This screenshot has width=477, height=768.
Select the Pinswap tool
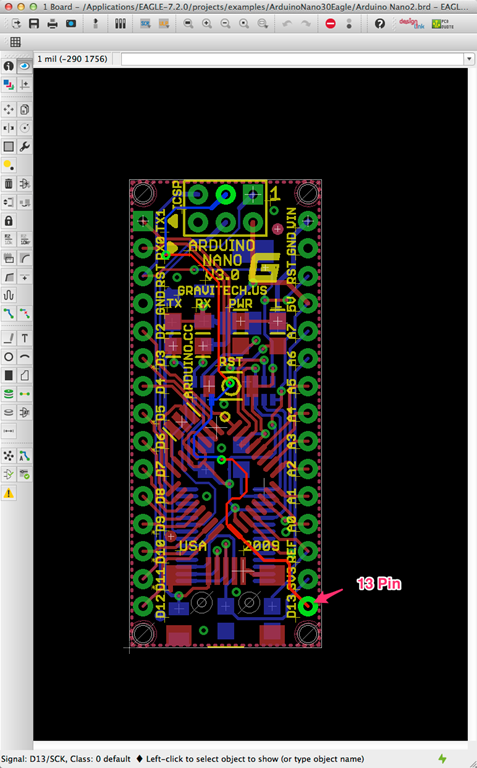click(x=9, y=202)
